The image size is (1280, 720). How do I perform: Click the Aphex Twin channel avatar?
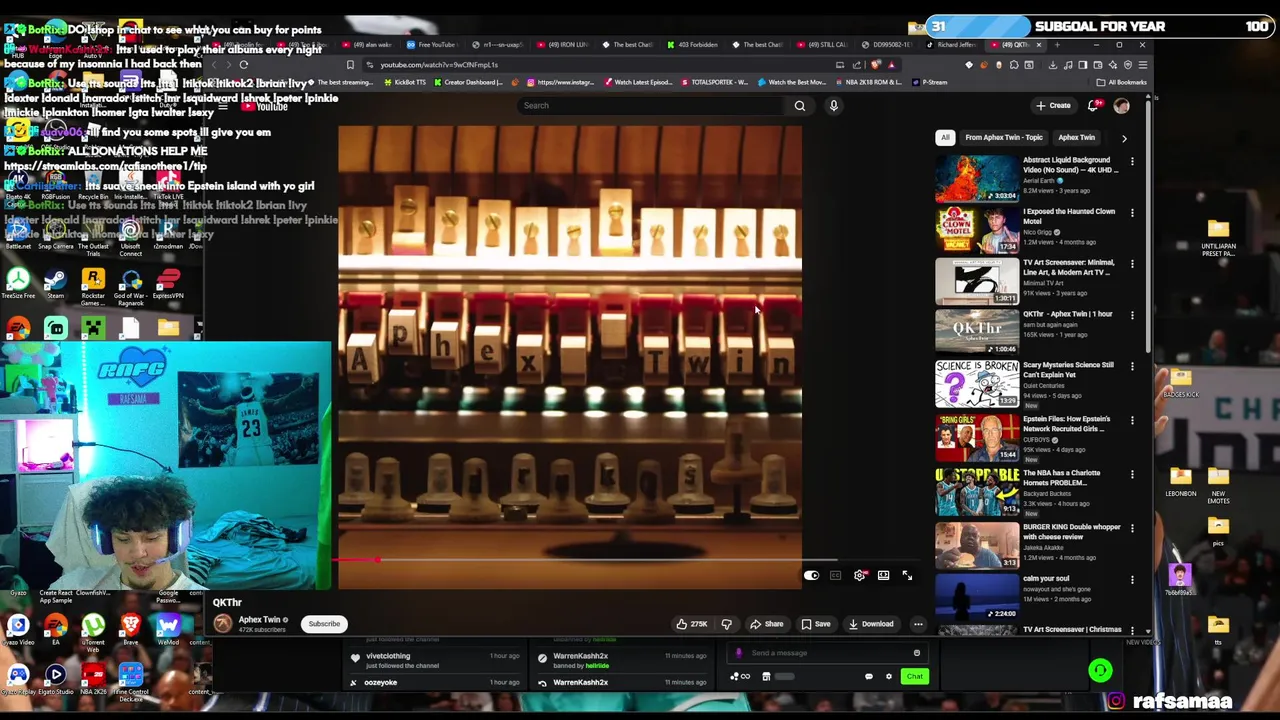(223, 624)
